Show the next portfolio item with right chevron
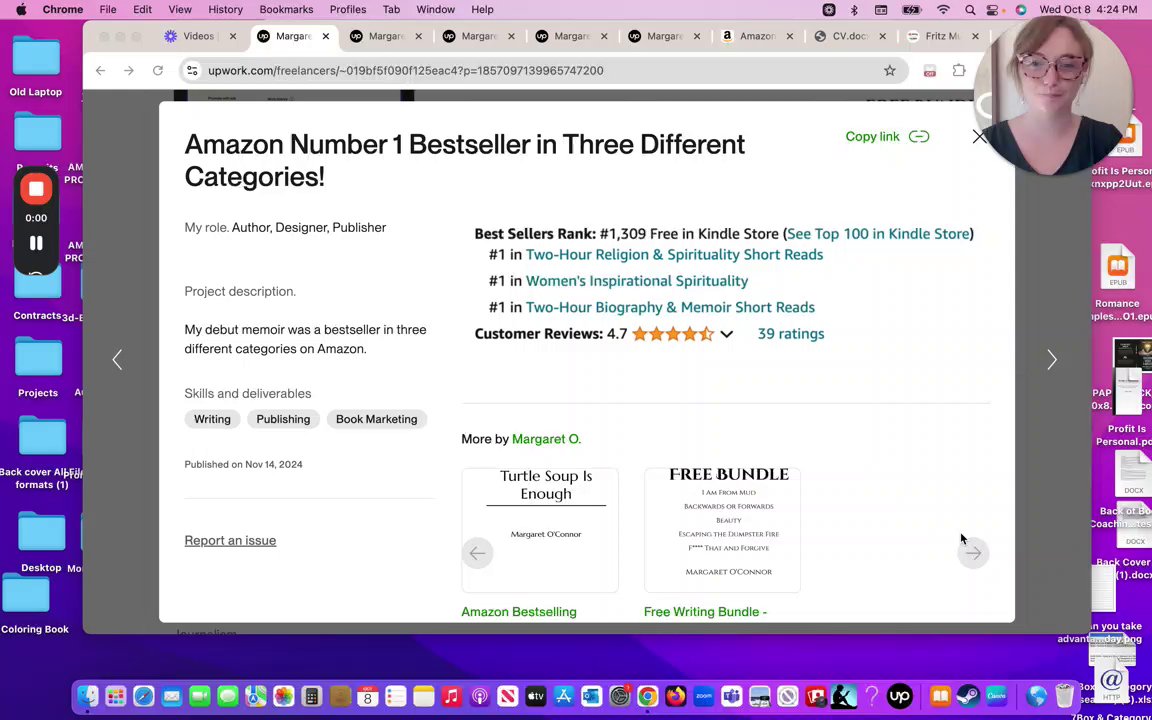Image resolution: width=1152 pixels, height=720 pixels. [1051, 359]
